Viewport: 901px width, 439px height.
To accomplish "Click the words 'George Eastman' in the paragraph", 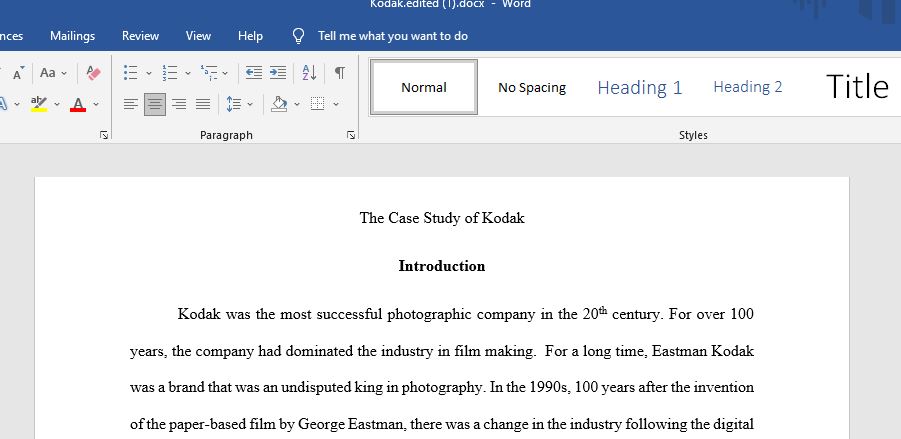I will 353,425.
